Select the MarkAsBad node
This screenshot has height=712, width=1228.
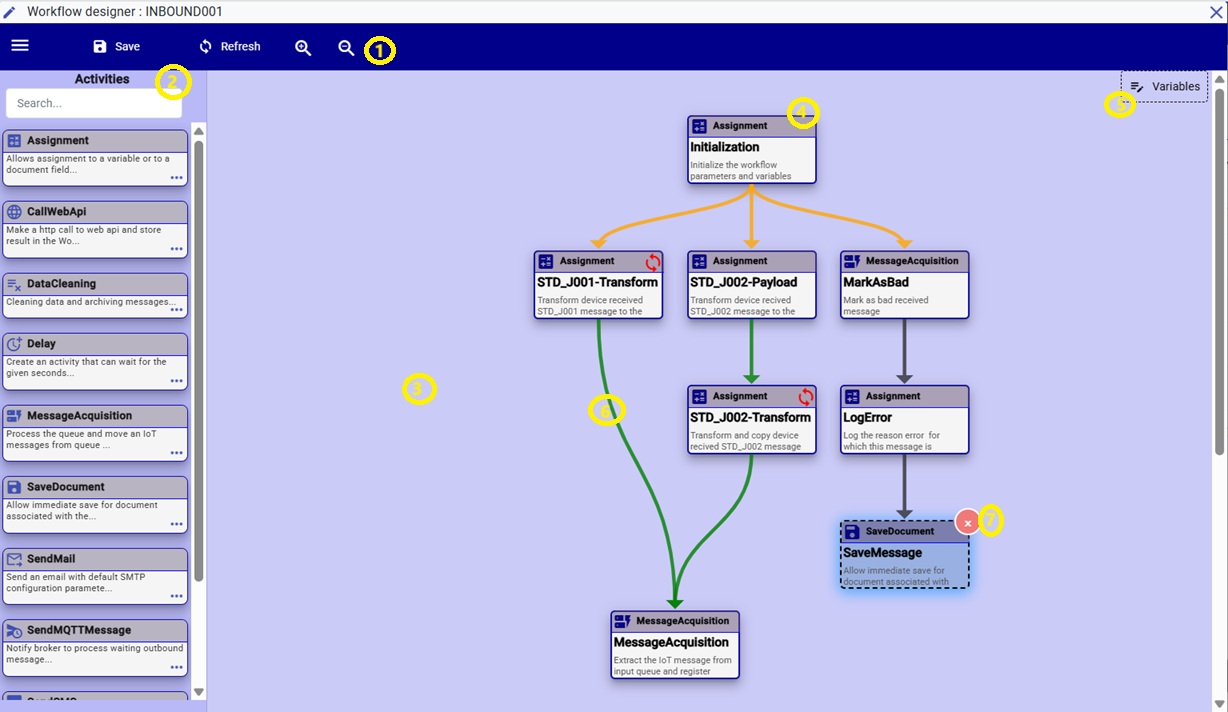[x=904, y=284]
